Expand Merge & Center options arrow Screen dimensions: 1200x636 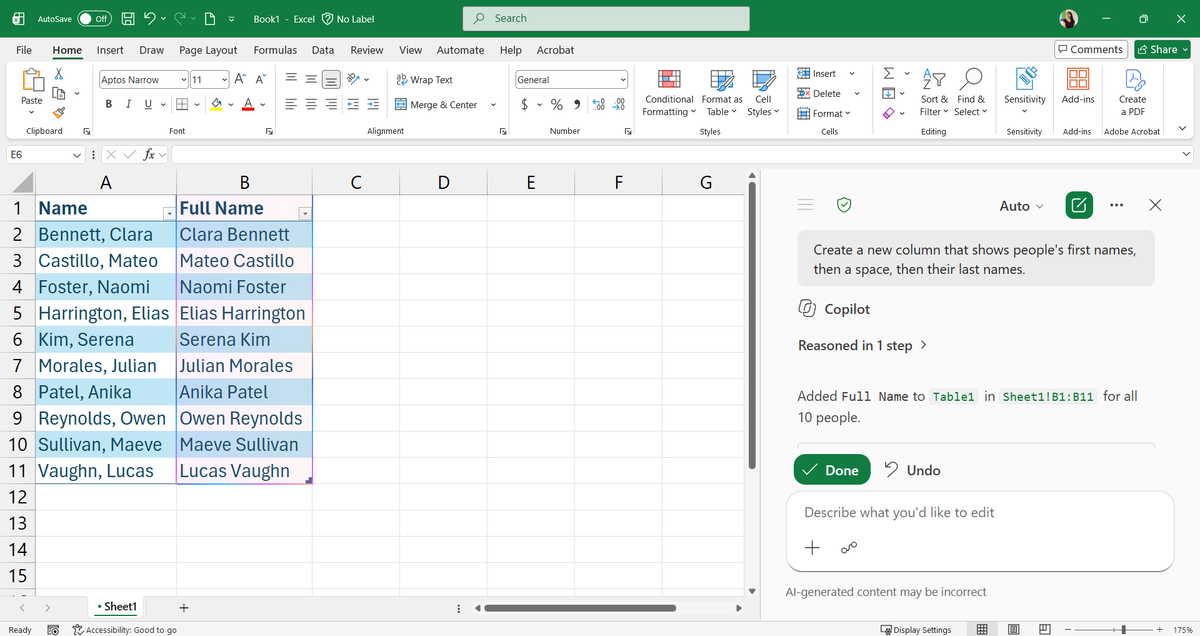tap(492, 104)
